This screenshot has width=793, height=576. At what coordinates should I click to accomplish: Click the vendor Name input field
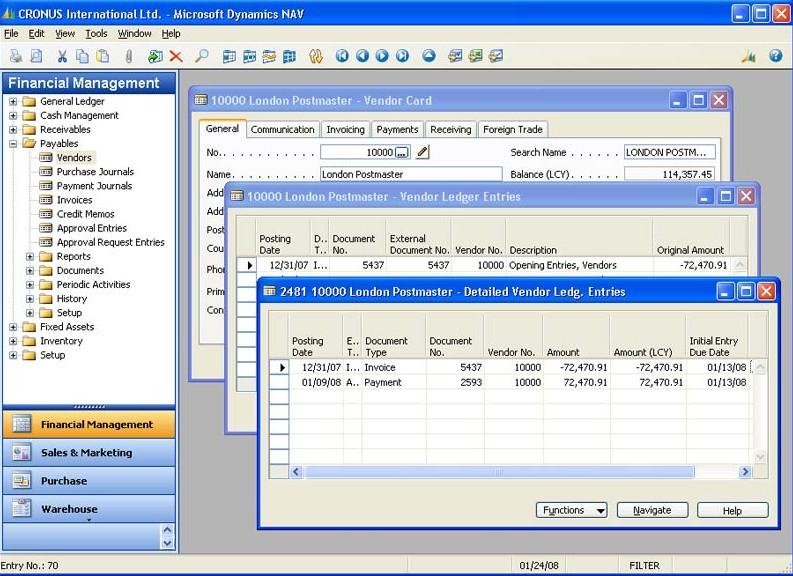tap(411, 174)
